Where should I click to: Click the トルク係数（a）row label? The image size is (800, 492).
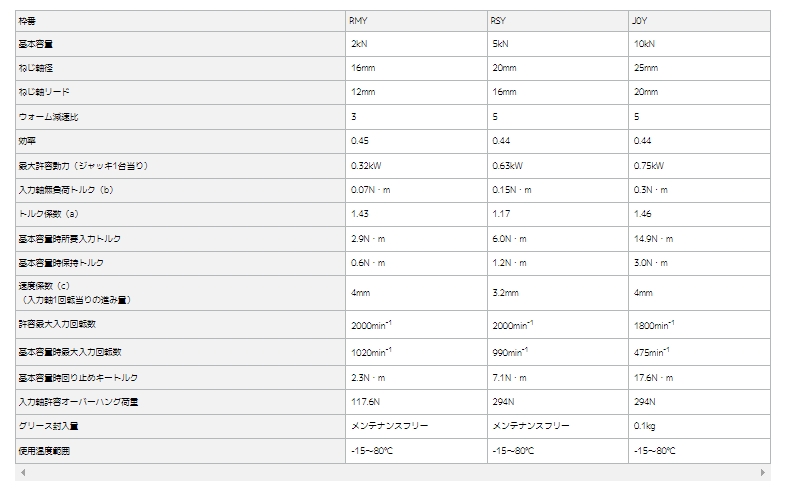point(49,213)
